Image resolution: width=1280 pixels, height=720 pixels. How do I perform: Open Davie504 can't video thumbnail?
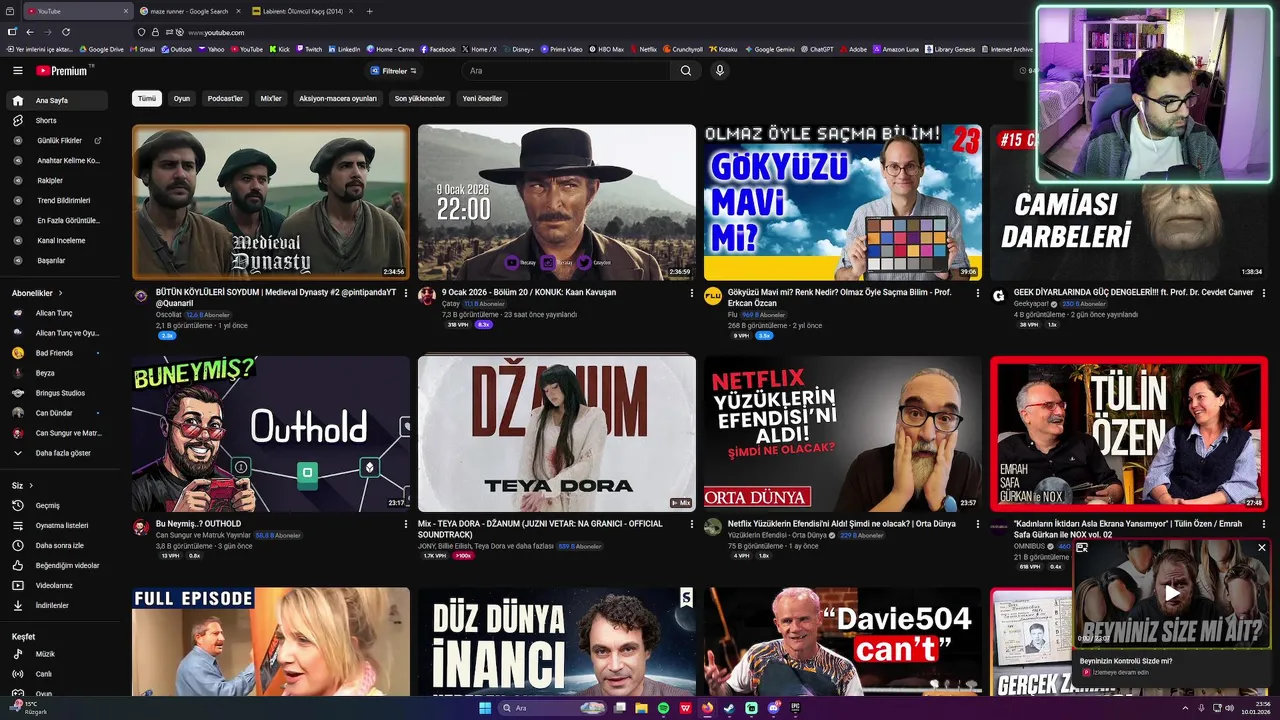point(842,641)
